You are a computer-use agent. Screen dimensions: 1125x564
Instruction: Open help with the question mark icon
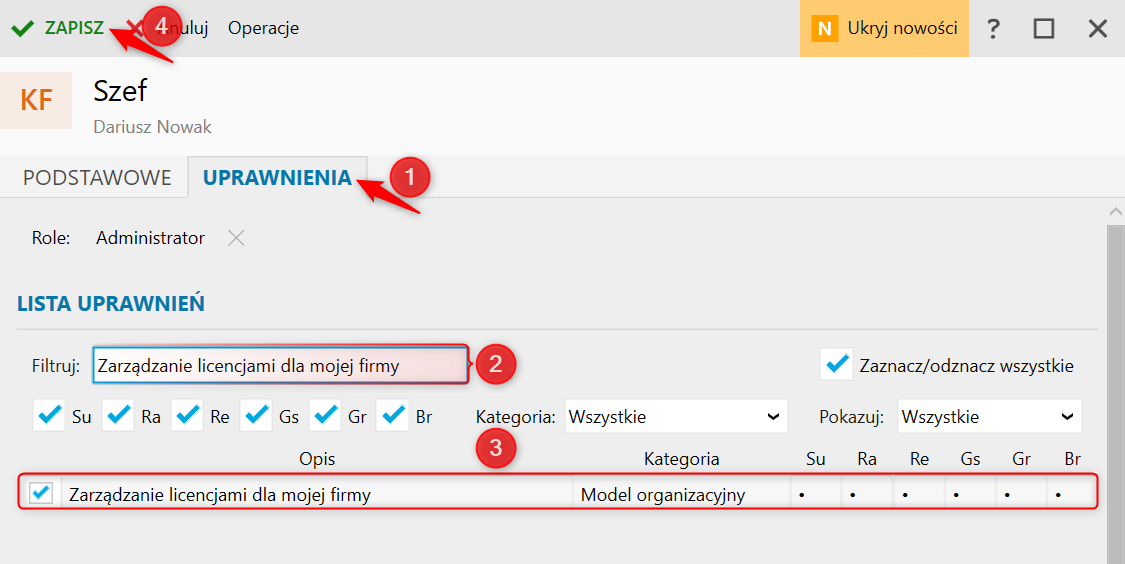[x=993, y=28]
